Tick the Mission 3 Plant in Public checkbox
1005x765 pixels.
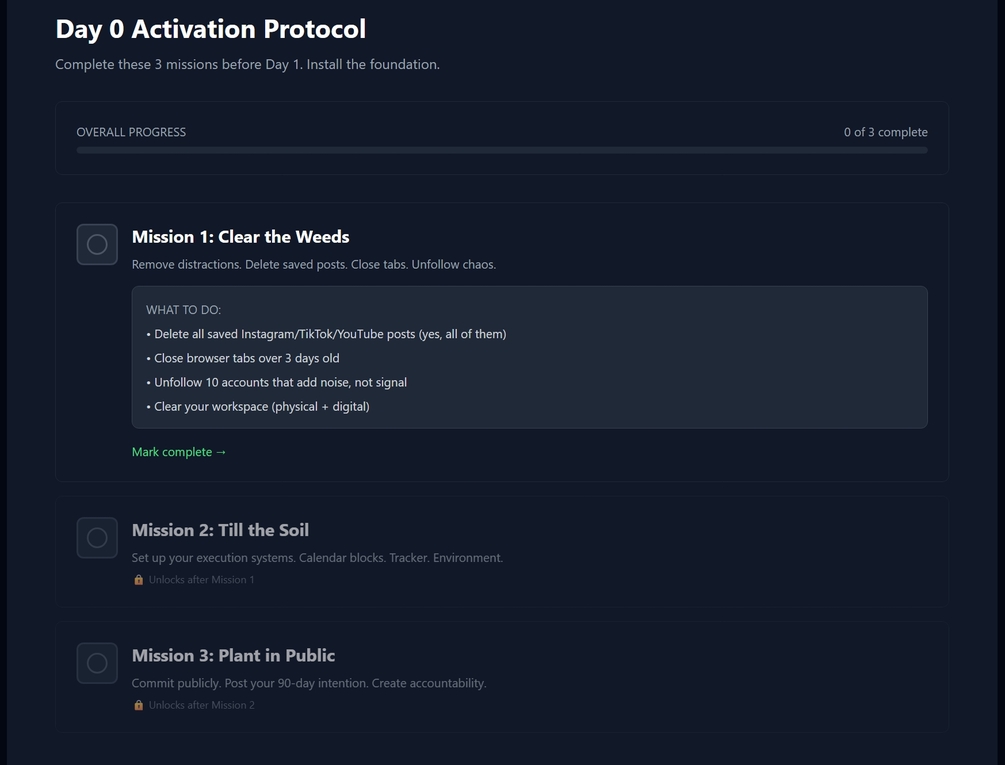[x=97, y=663]
